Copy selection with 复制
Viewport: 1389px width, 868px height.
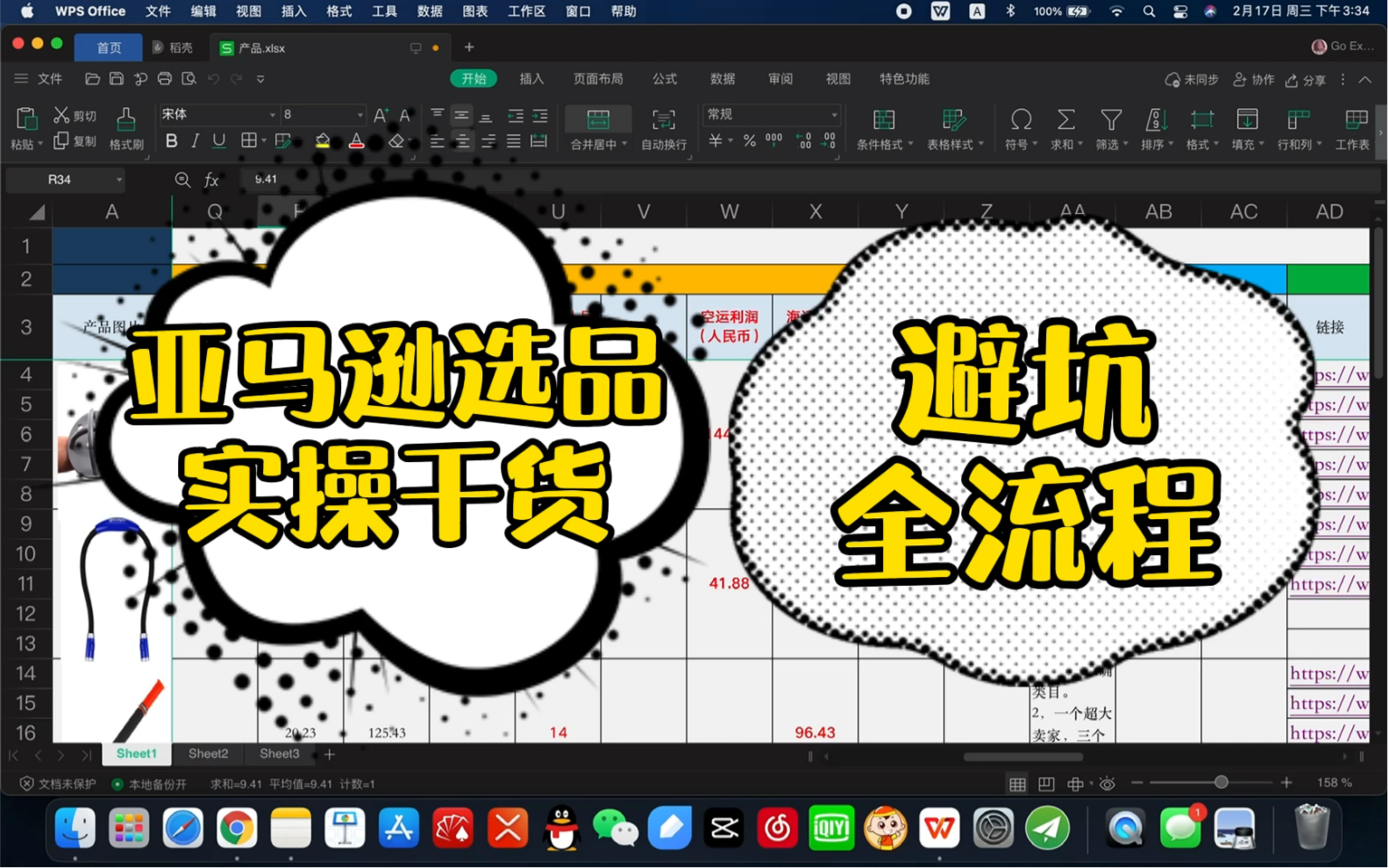[75, 140]
